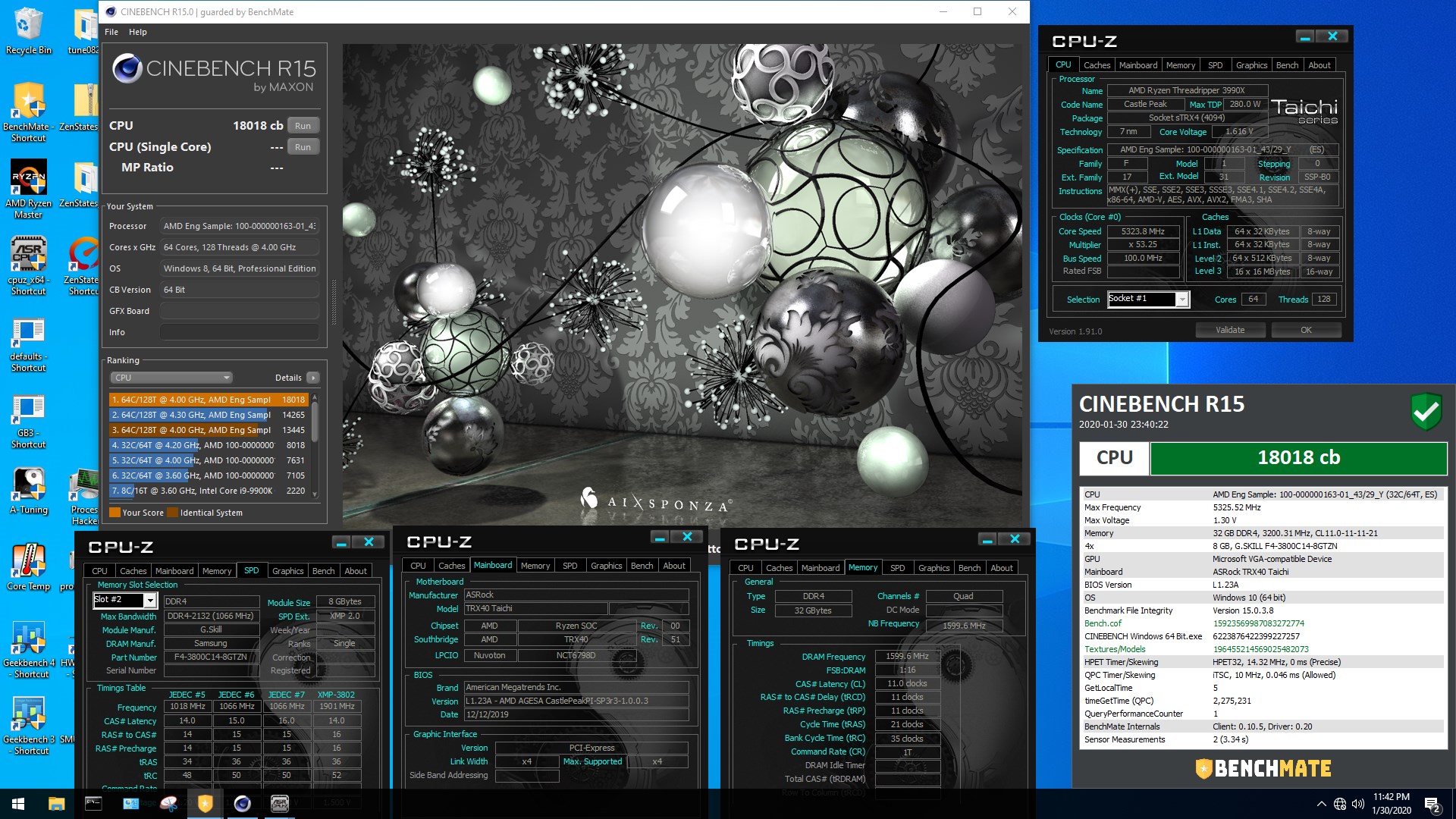The image size is (1456, 819).
Task: Open the Geekbench 3 shortcut icon
Action: pyautogui.click(x=28, y=726)
